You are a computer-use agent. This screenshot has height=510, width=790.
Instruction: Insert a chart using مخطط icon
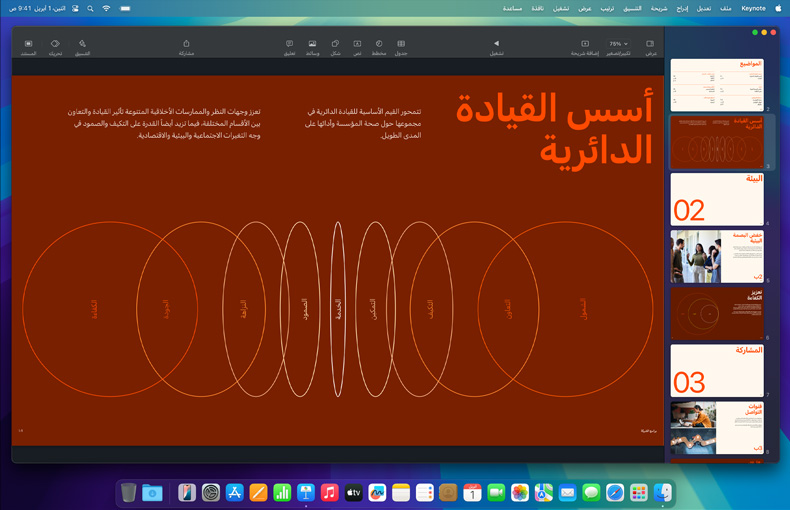379,46
